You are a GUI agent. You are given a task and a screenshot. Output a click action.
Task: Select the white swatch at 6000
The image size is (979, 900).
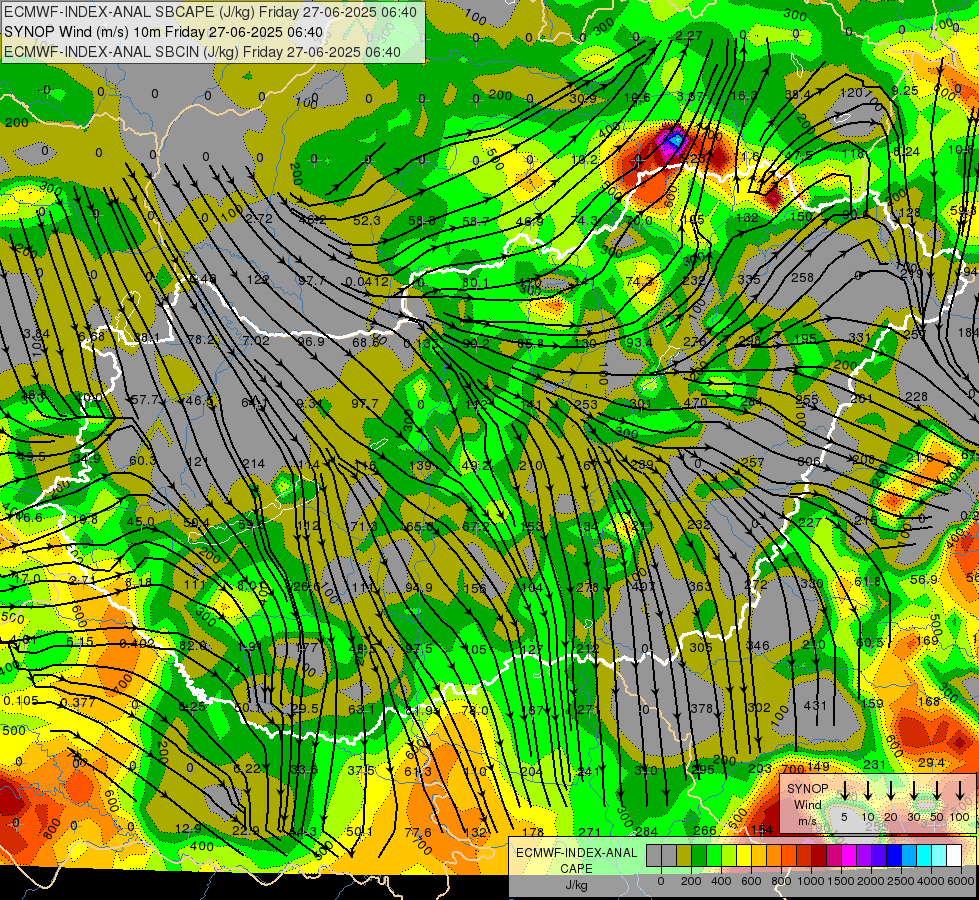click(955, 856)
